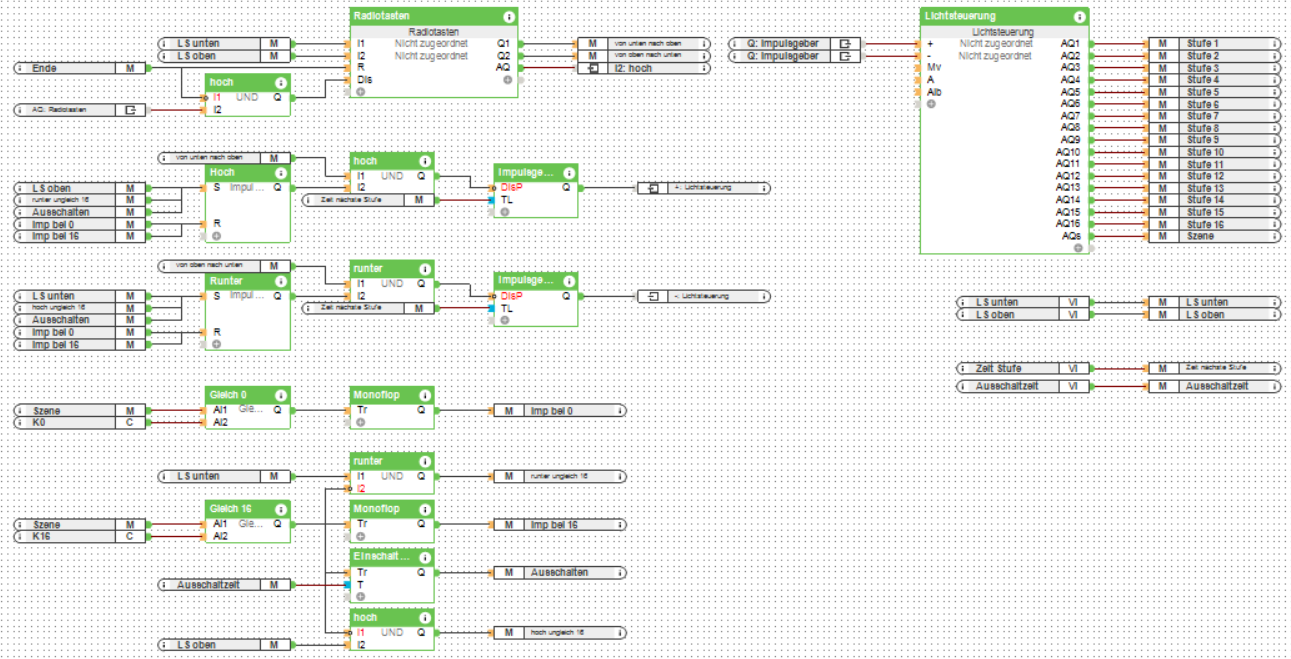Select the Stufe 16 memory flag
1291x659 pixels.
coord(1214,224)
